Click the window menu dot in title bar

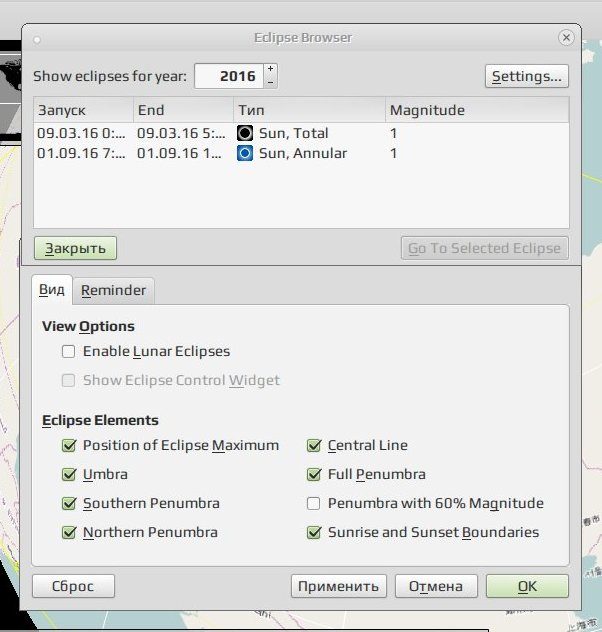[x=37, y=40]
